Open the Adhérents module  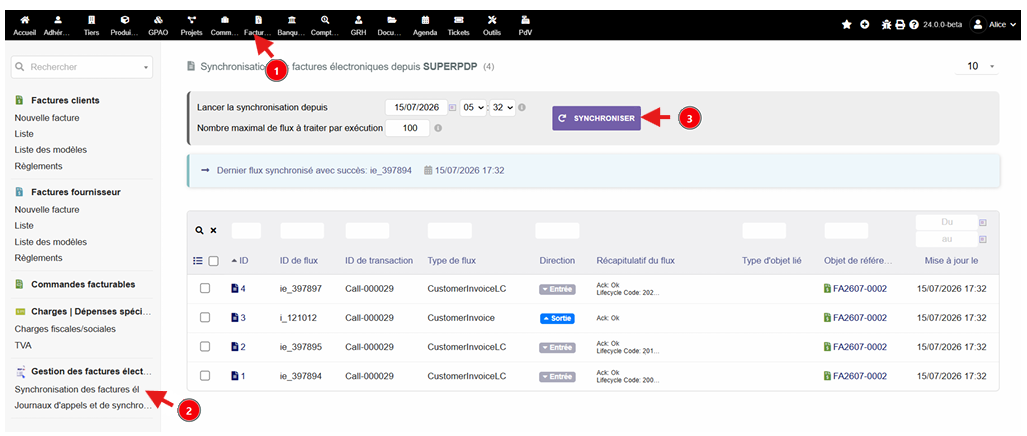57,26
